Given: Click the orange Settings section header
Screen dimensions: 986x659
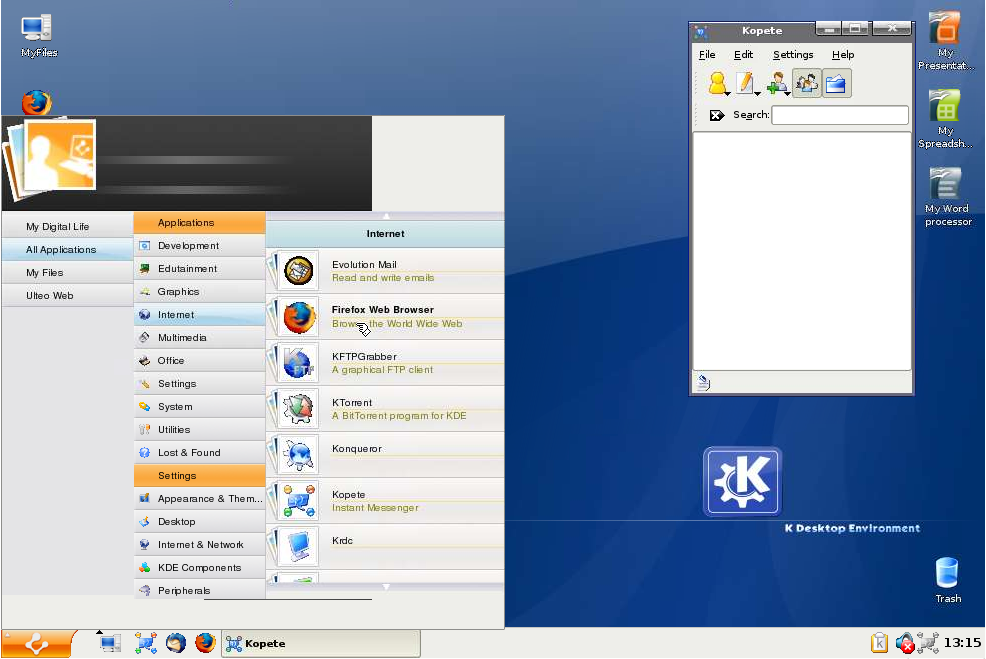Looking at the screenshot, I should (199, 476).
